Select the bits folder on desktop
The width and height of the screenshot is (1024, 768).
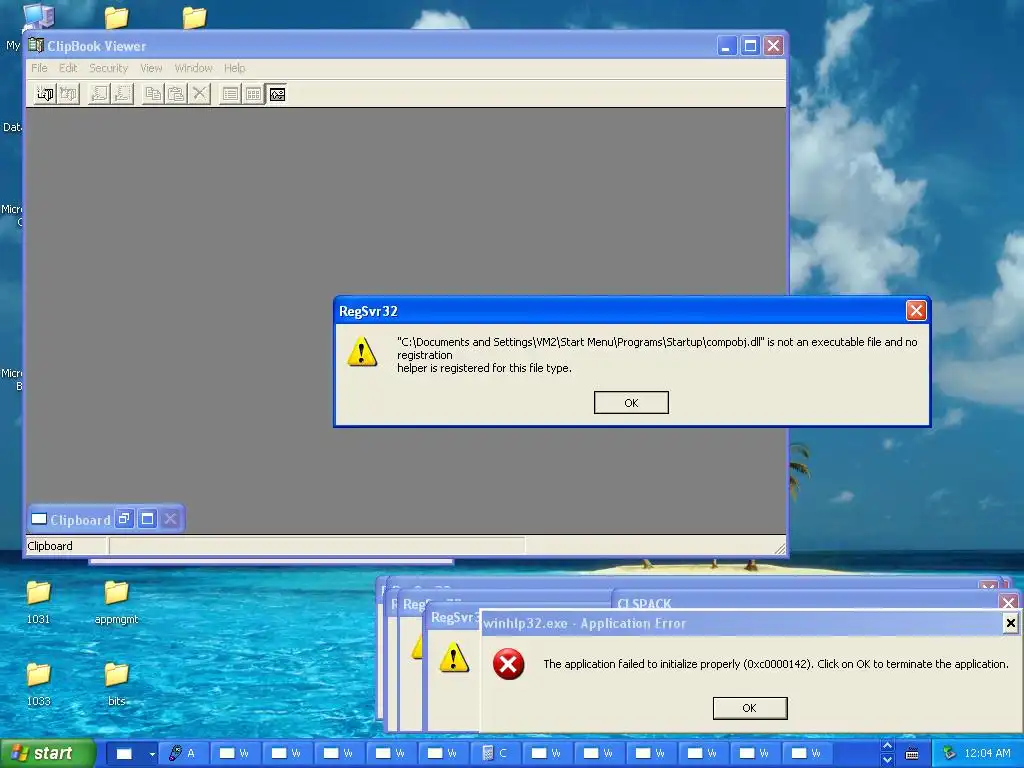click(116, 684)
